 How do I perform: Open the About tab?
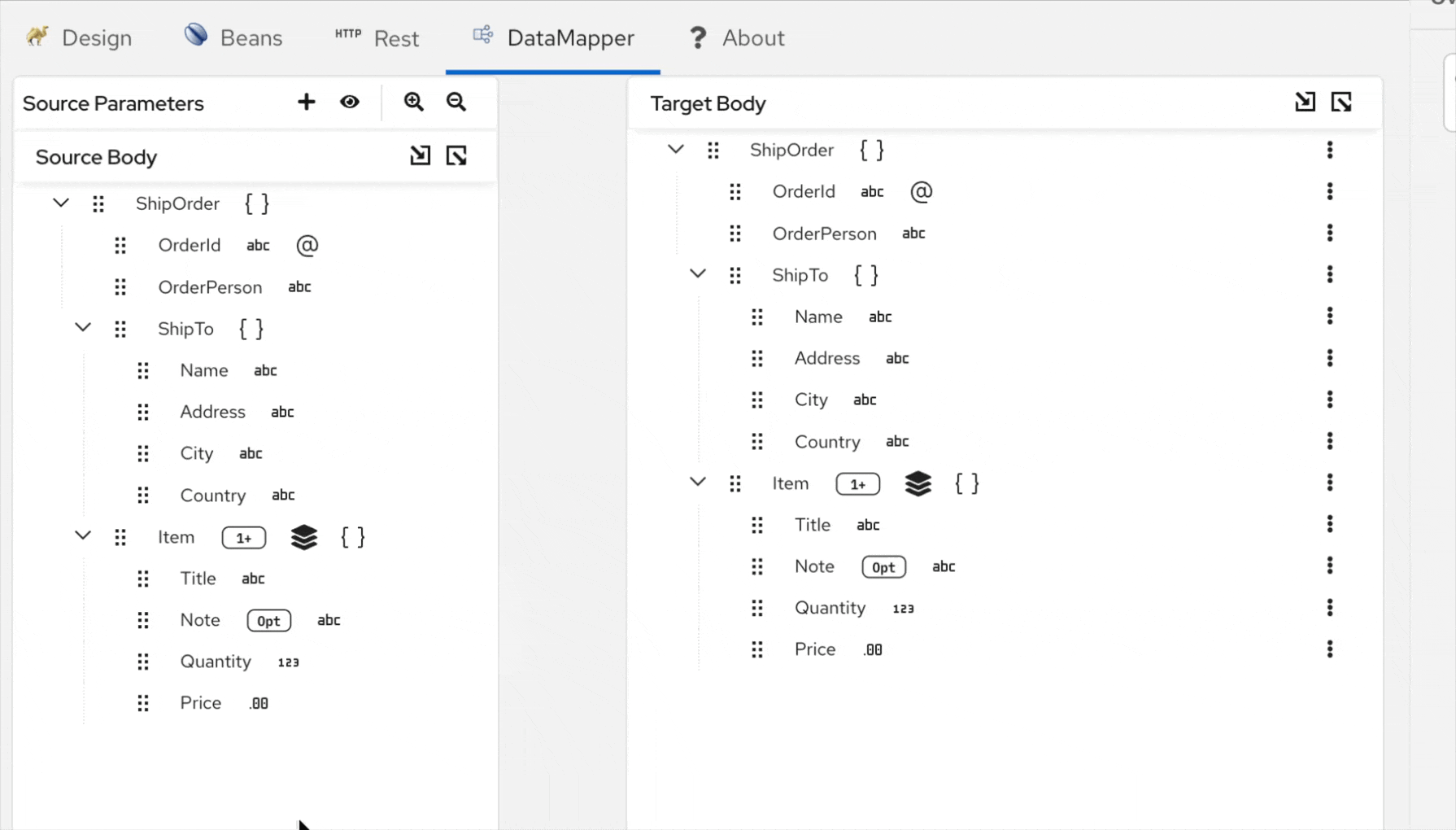[737, 37]
